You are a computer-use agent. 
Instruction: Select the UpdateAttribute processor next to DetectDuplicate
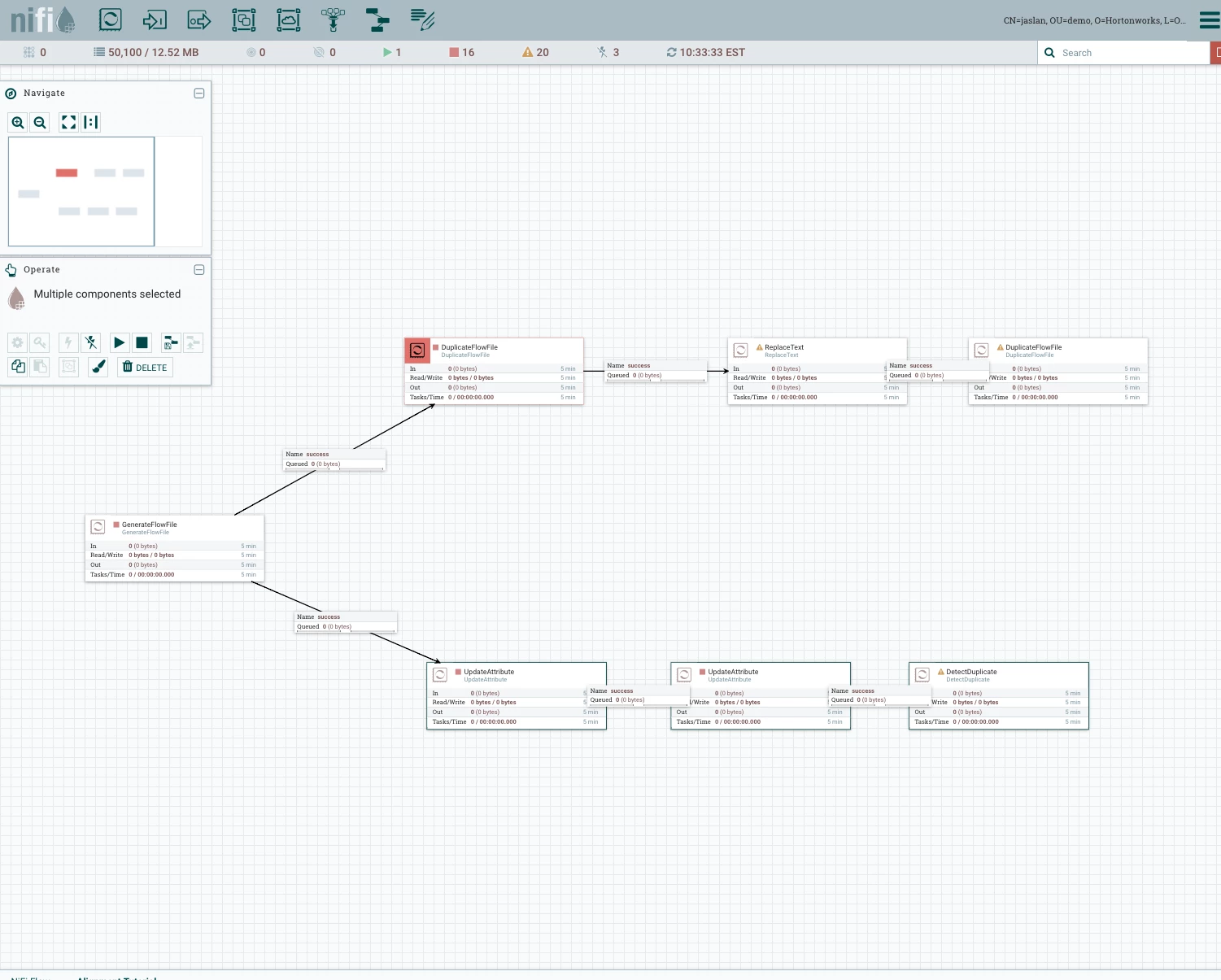tap(761, 696)
